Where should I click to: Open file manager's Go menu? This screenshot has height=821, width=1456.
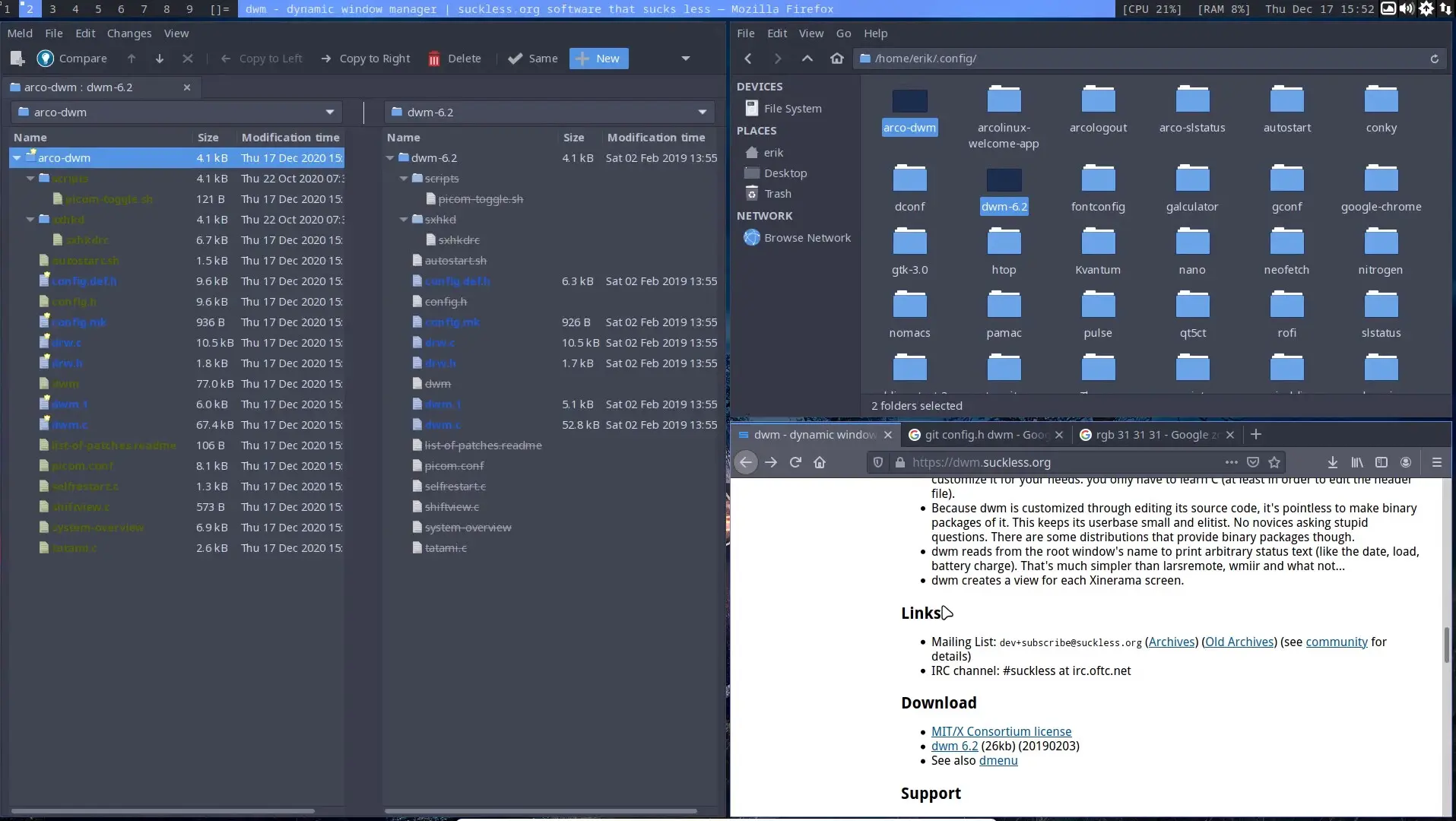pyautogui.click(x=843, y=33)
